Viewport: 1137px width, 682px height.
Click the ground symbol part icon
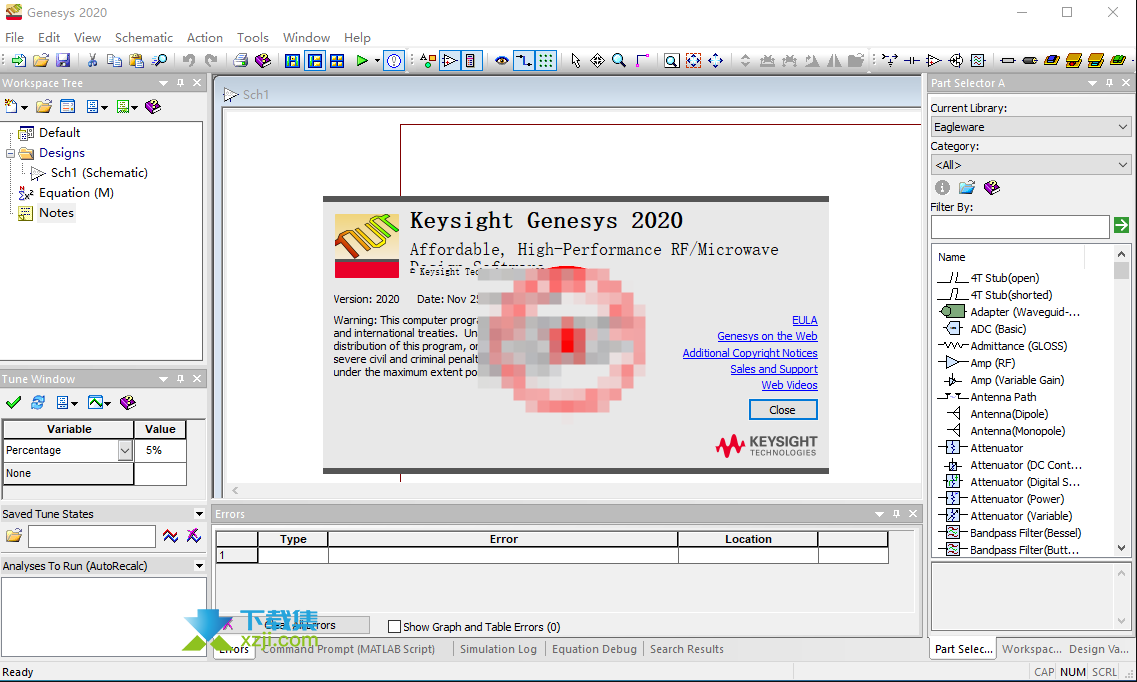[890, 61]
